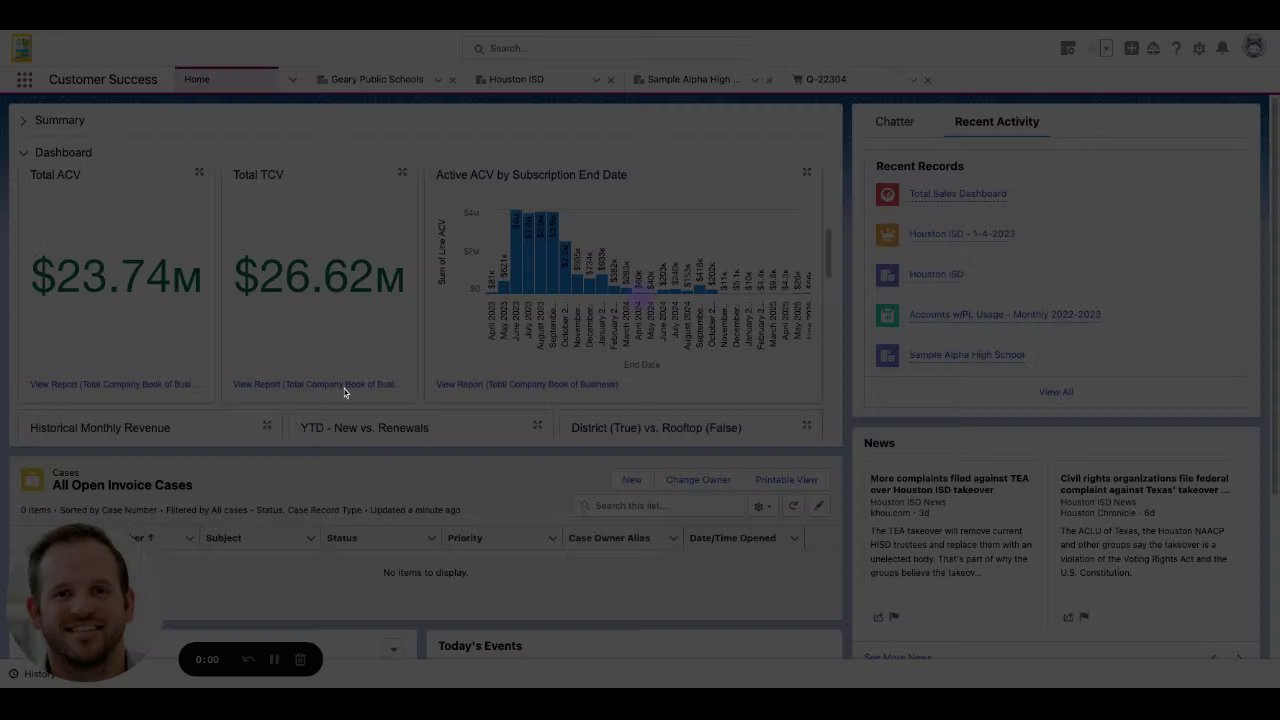Click View All under Recent Records

tap(1056, 392)
